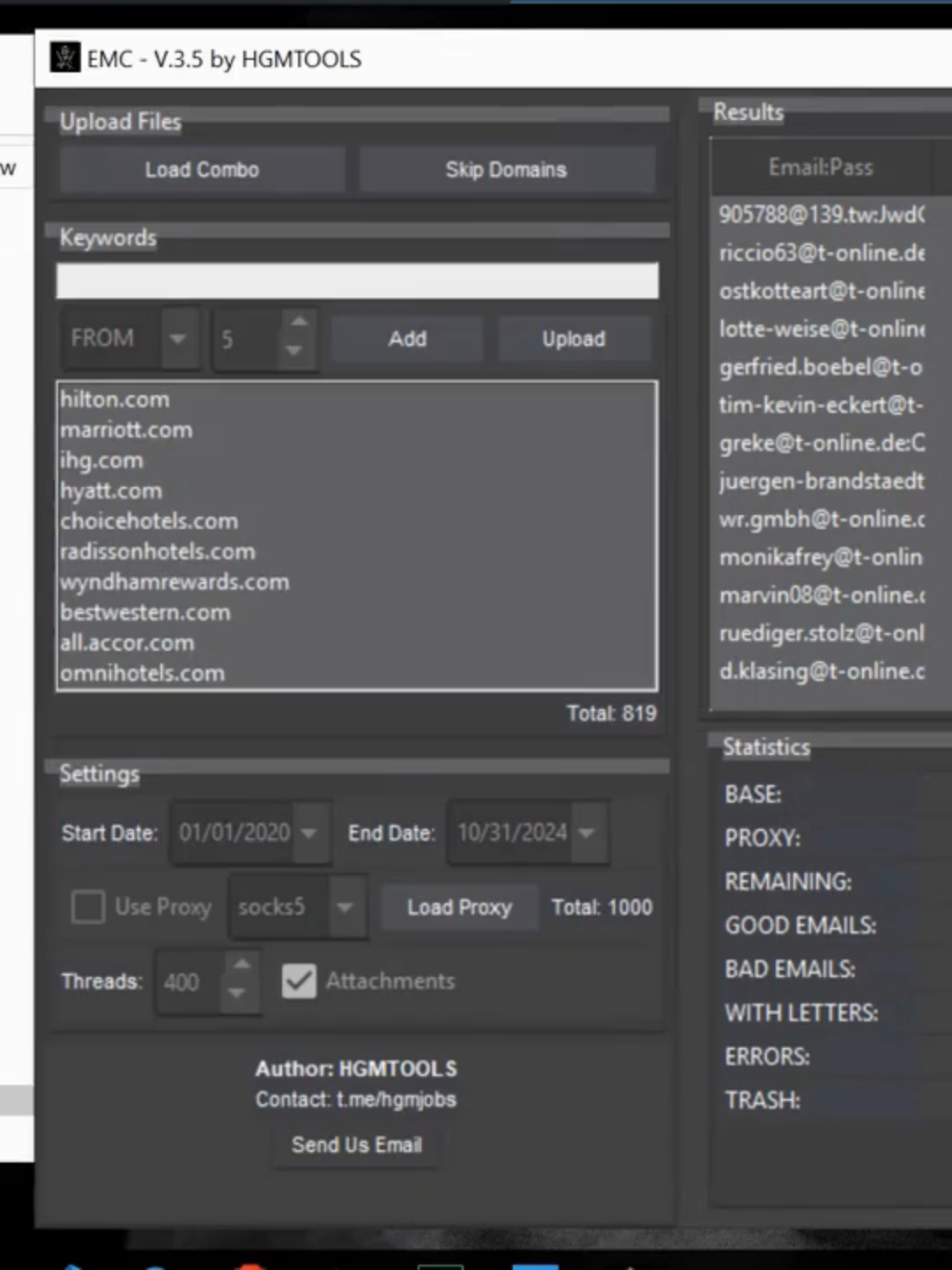Click the Load Proxy button
The height and width of the screenshot is (1270, 952).
(x=459, y=908)
